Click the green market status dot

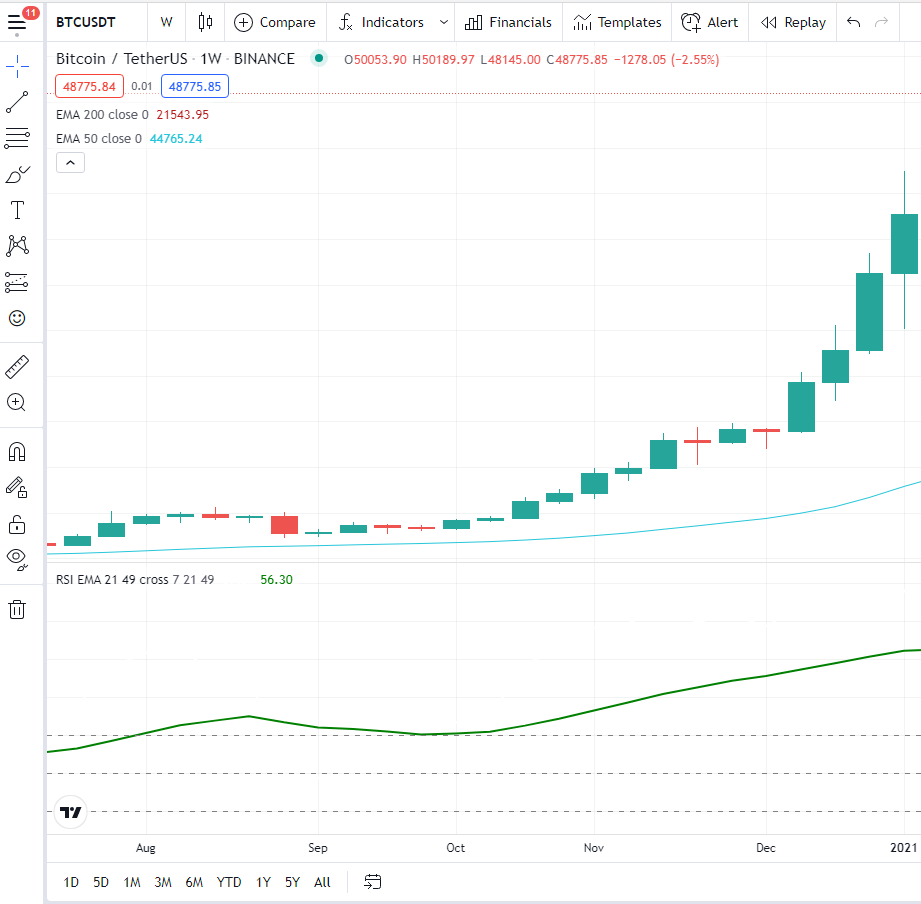coord(318,58)
